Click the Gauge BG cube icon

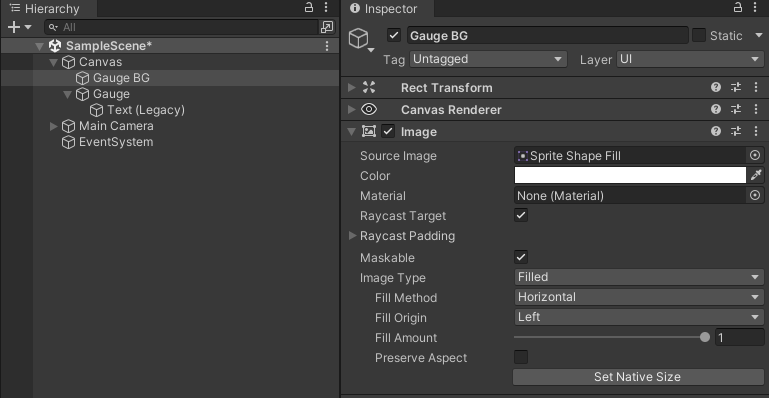pos(82,78)
